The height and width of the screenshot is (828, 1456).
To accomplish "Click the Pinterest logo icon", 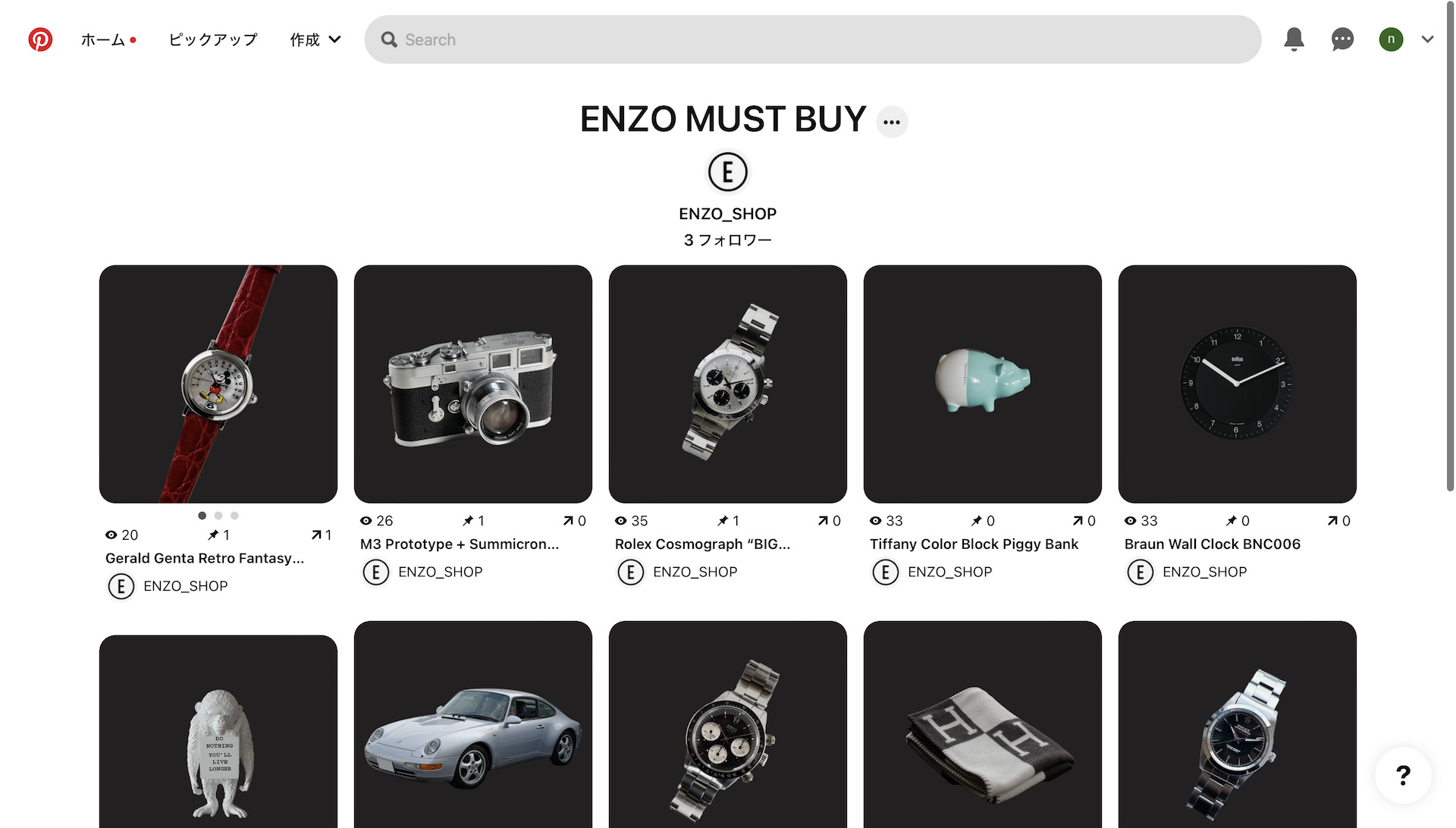I will (x=40, y=39).
